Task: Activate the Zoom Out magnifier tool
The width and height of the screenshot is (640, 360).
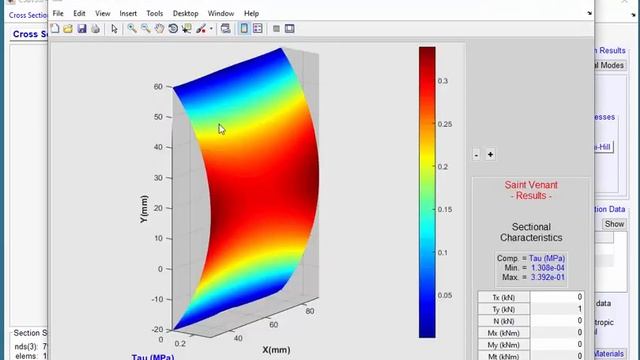Action: click(x=146, y=29)
